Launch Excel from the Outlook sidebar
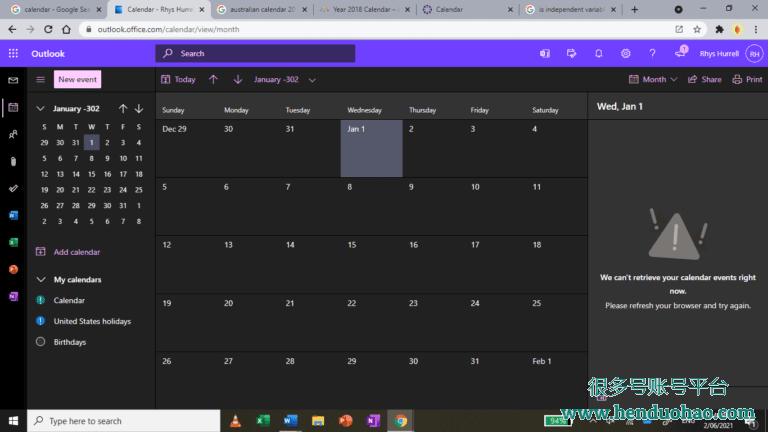The width and height of the screenshot is (768, 432). point(13,242)
